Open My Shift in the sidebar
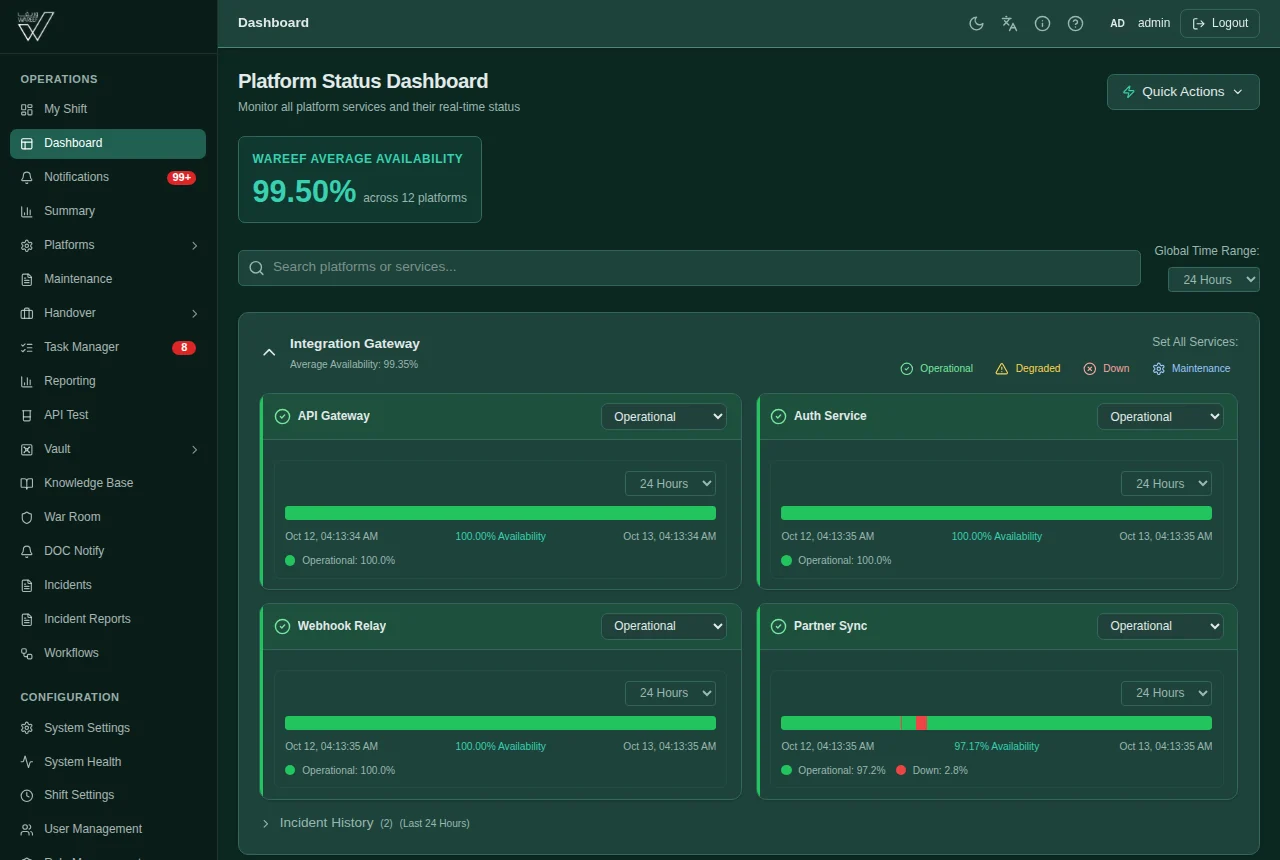This screenshot has width=1280, height=860. point(108,109)
